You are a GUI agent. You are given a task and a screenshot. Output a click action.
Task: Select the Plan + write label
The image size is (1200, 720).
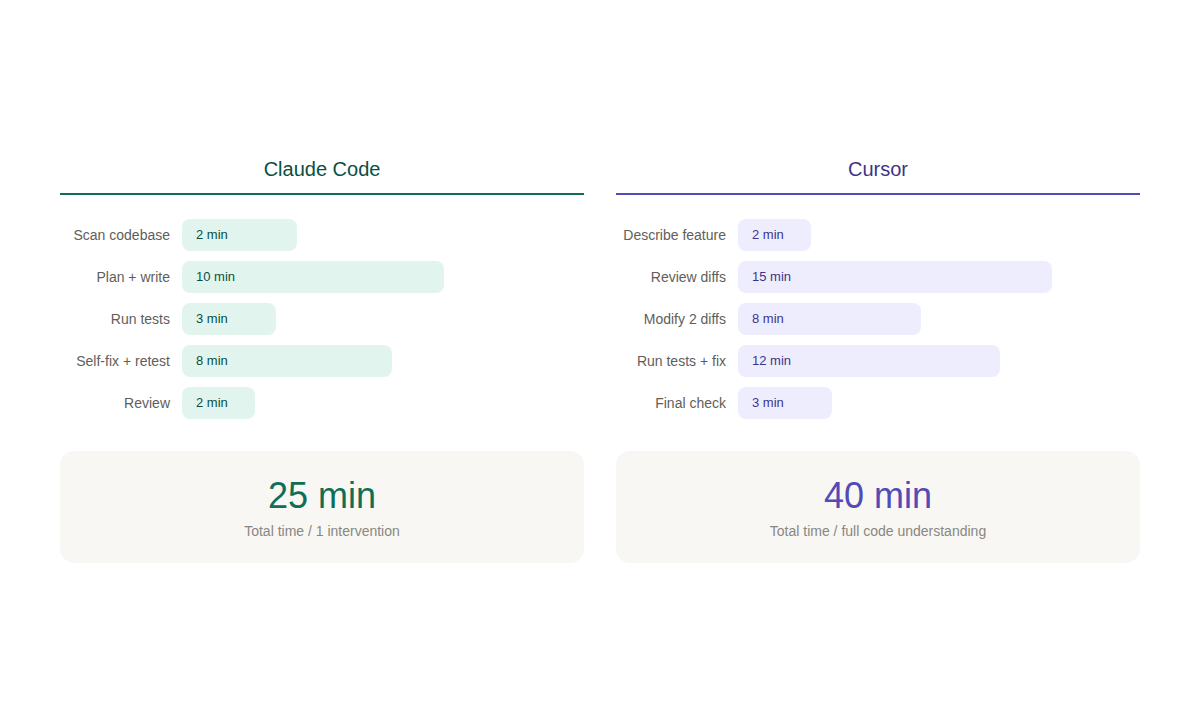click(133, 277)
